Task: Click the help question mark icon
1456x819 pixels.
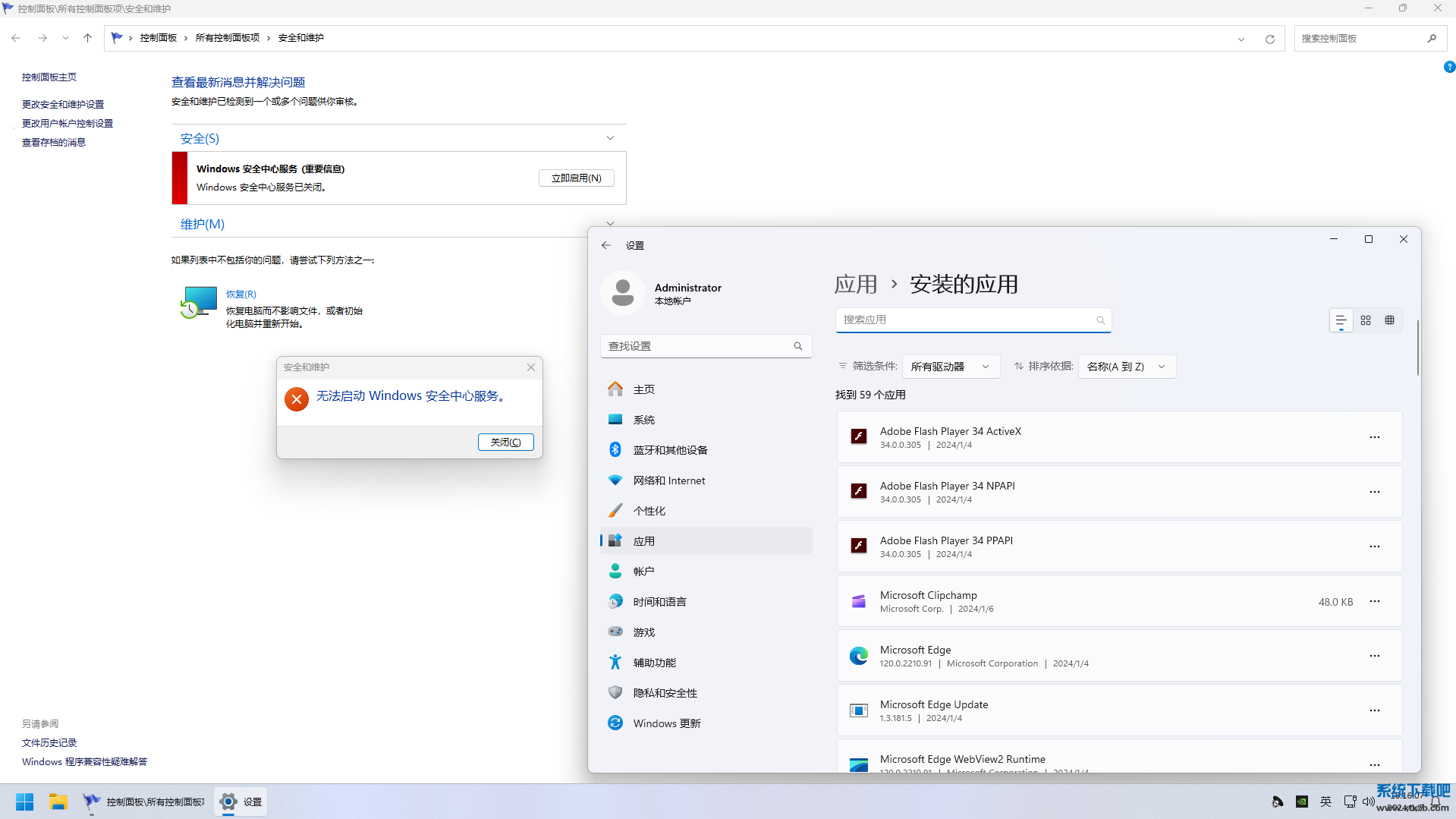Action: [1449, 67]
